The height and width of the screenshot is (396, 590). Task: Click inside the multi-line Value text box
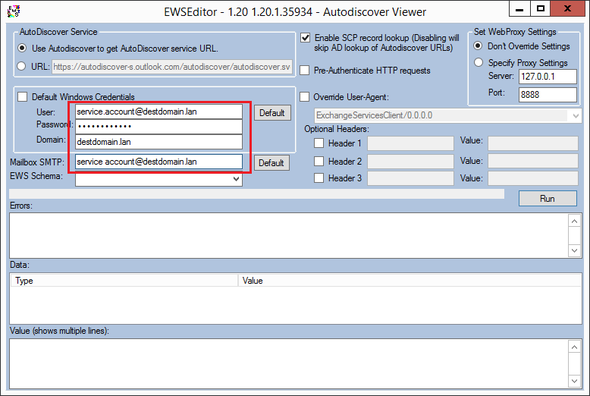pos(289,364)
